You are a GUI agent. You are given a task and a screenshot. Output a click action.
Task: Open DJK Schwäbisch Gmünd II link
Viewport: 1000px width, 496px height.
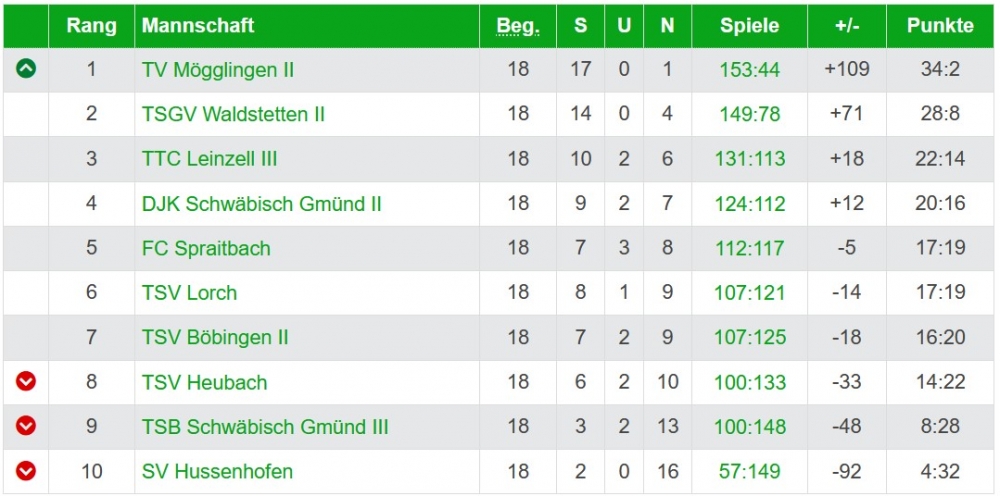coord(261,204)
